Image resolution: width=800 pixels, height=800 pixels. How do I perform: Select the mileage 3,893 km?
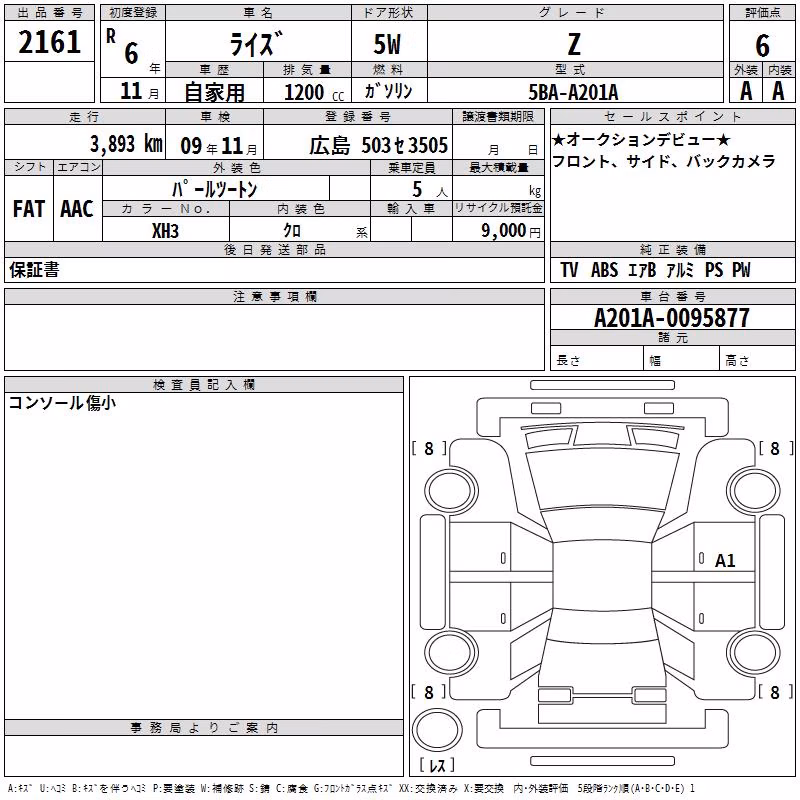tap(126, 144)
